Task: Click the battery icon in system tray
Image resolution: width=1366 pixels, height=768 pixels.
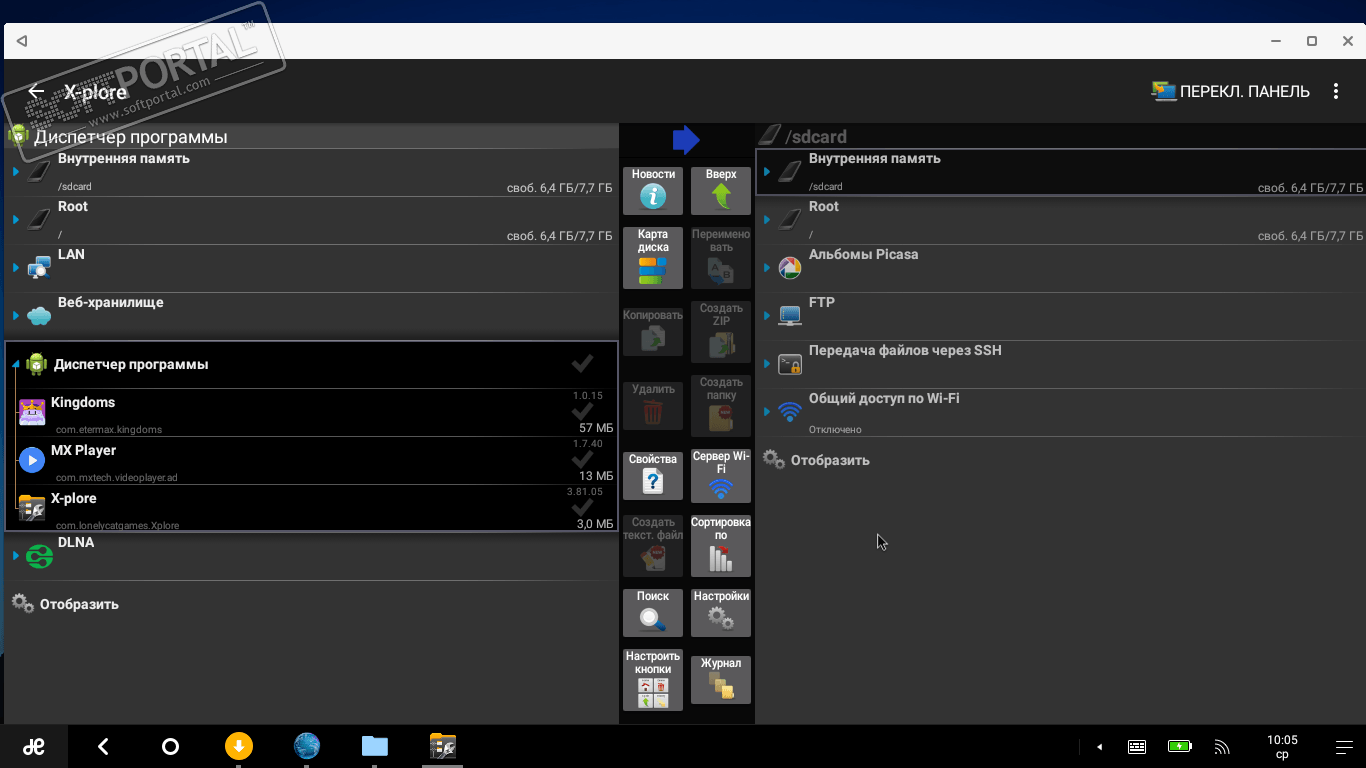Action: click(x=1180, y=746)
